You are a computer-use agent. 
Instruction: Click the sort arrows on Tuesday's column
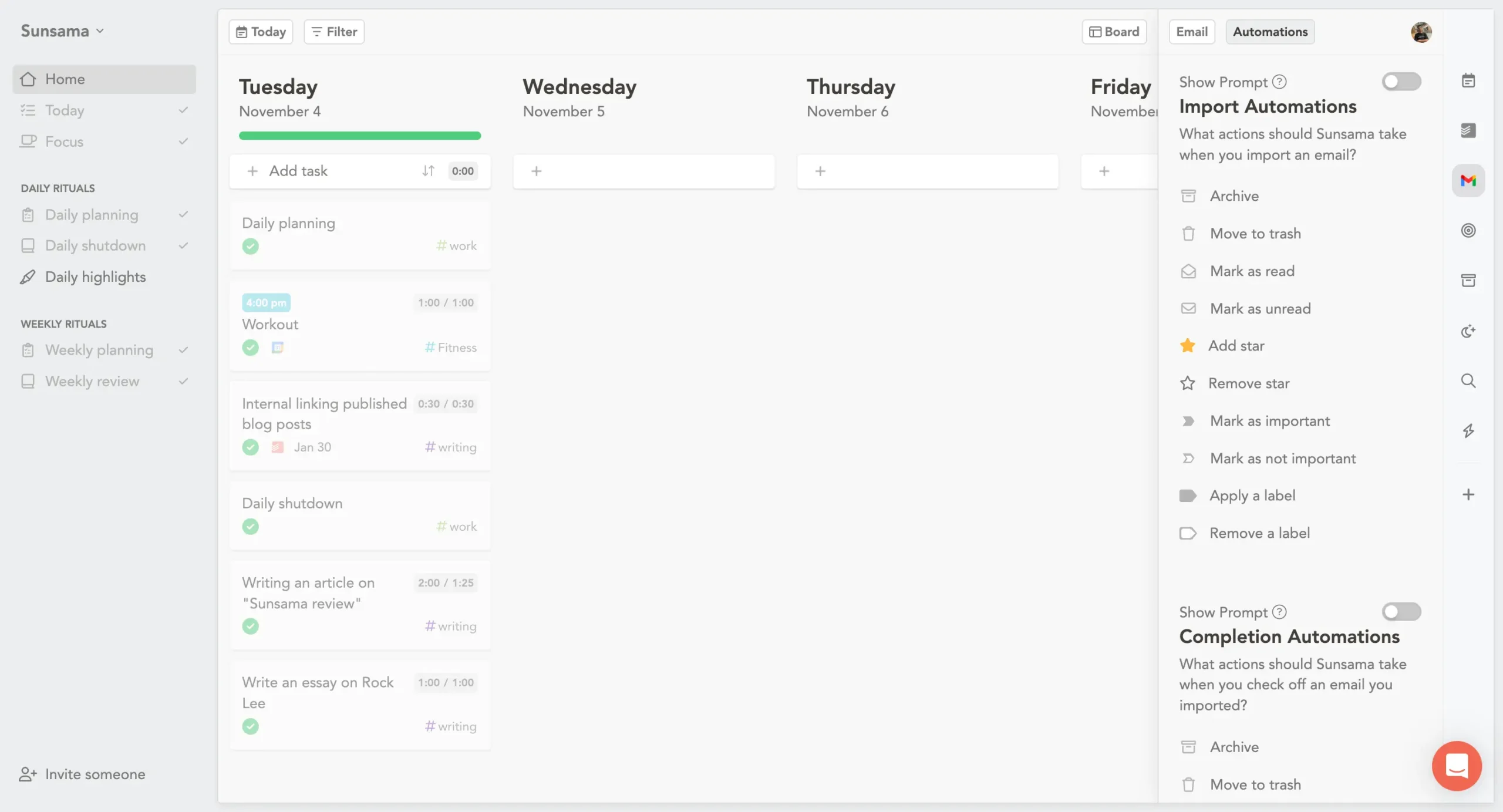coord(428,171)
